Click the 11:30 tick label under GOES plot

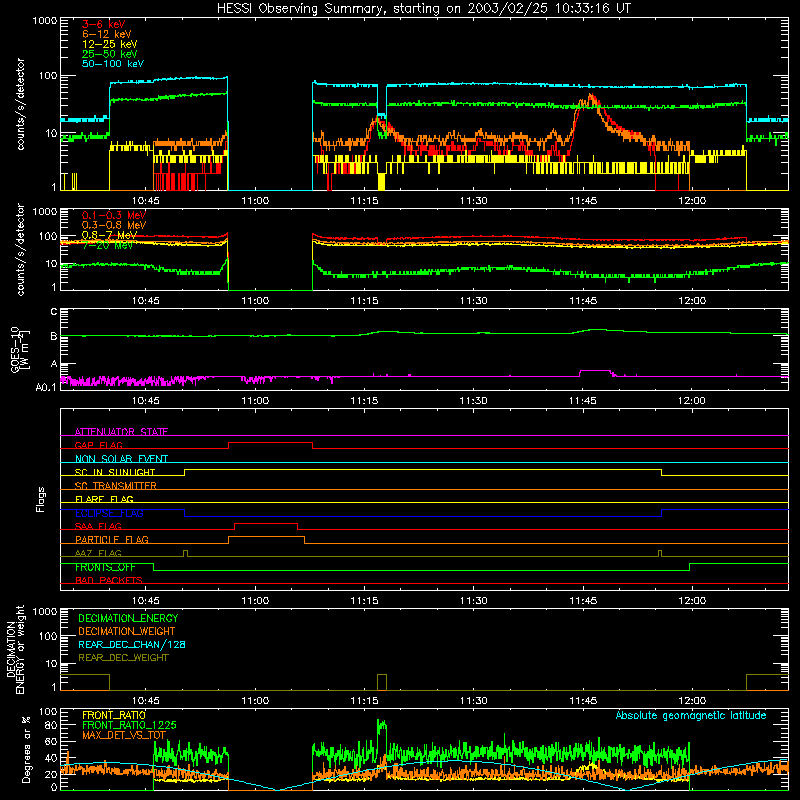click(473, 401)
